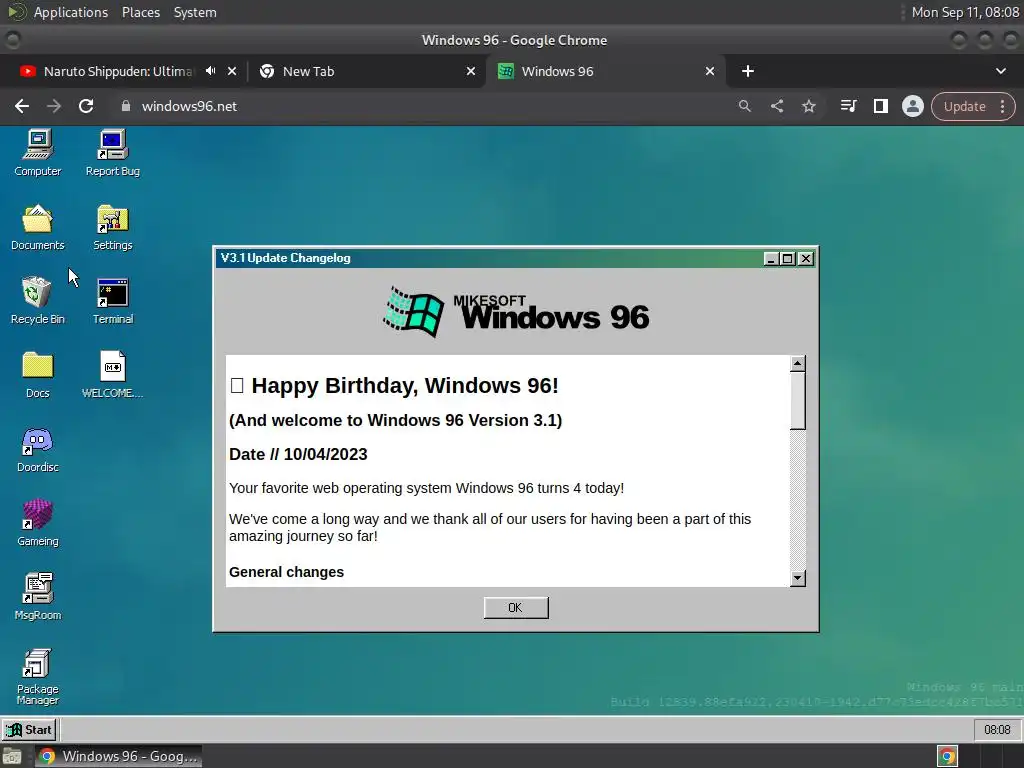Minimize the V3.1 Update Changelog window
The height and width of the screenshot is (768, 1024).
coord(771,259)
